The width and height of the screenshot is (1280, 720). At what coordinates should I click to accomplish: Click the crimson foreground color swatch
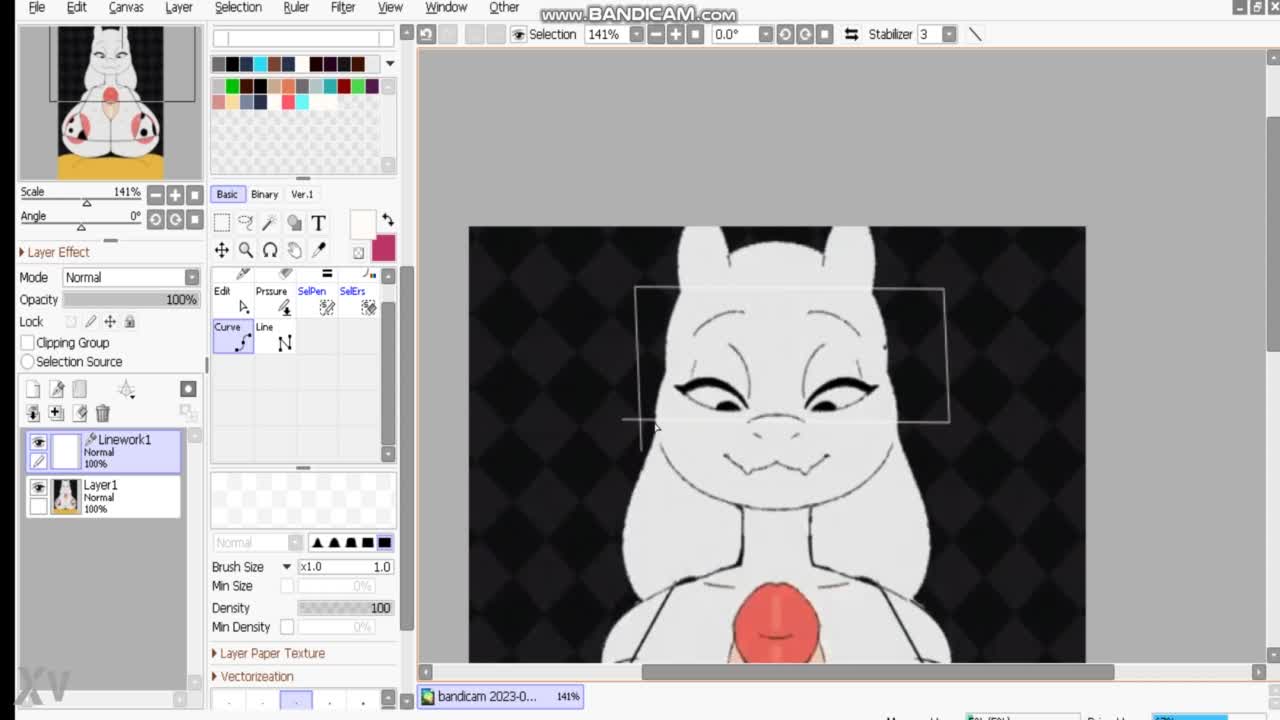(383, 248)
